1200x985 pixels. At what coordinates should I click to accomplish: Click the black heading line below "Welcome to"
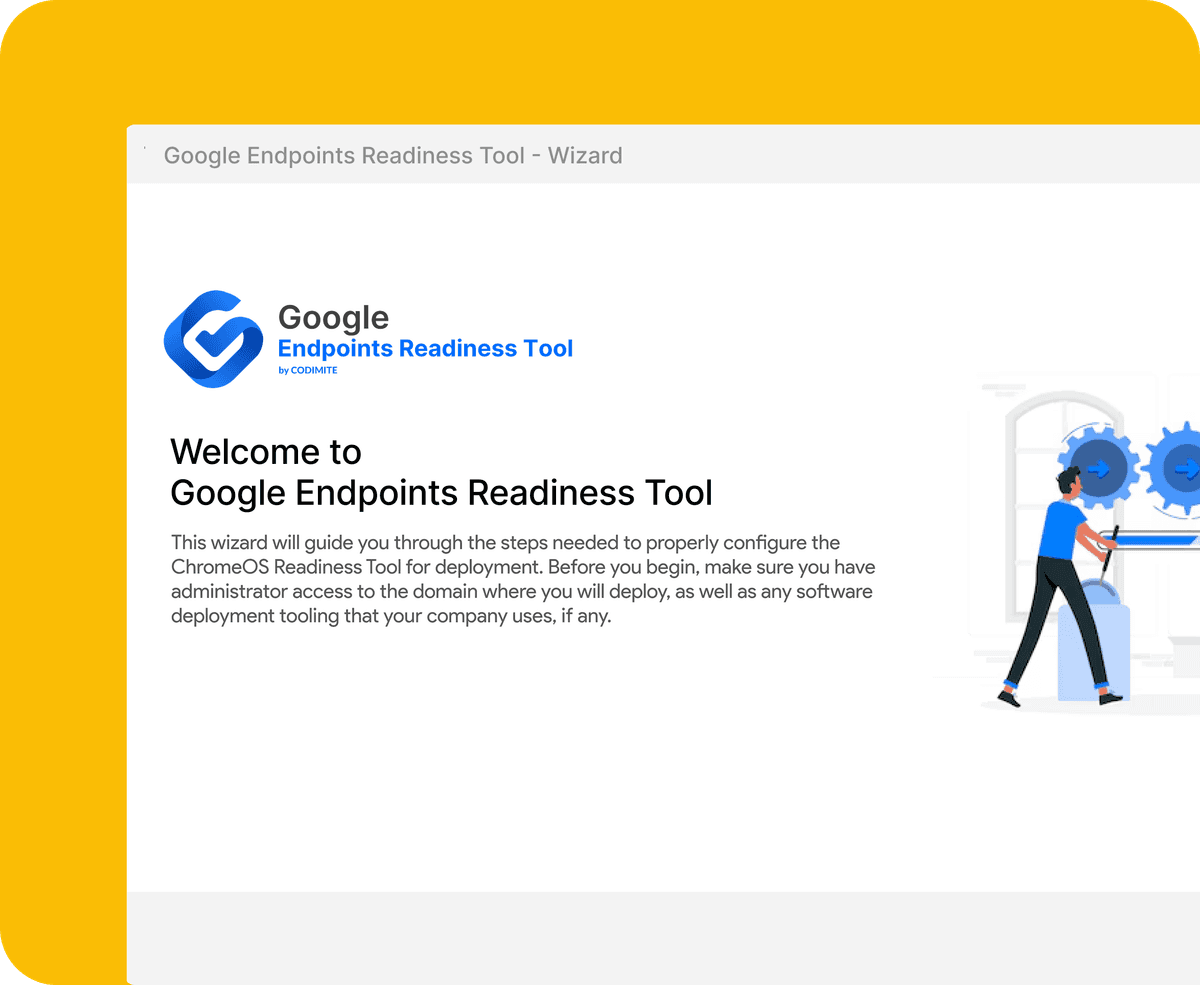(442, 493)
